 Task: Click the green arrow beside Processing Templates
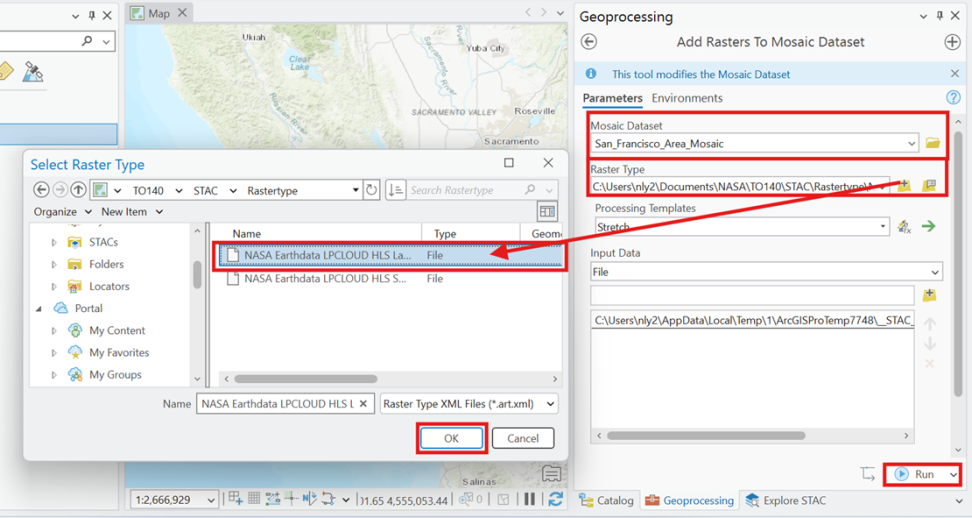929,226
